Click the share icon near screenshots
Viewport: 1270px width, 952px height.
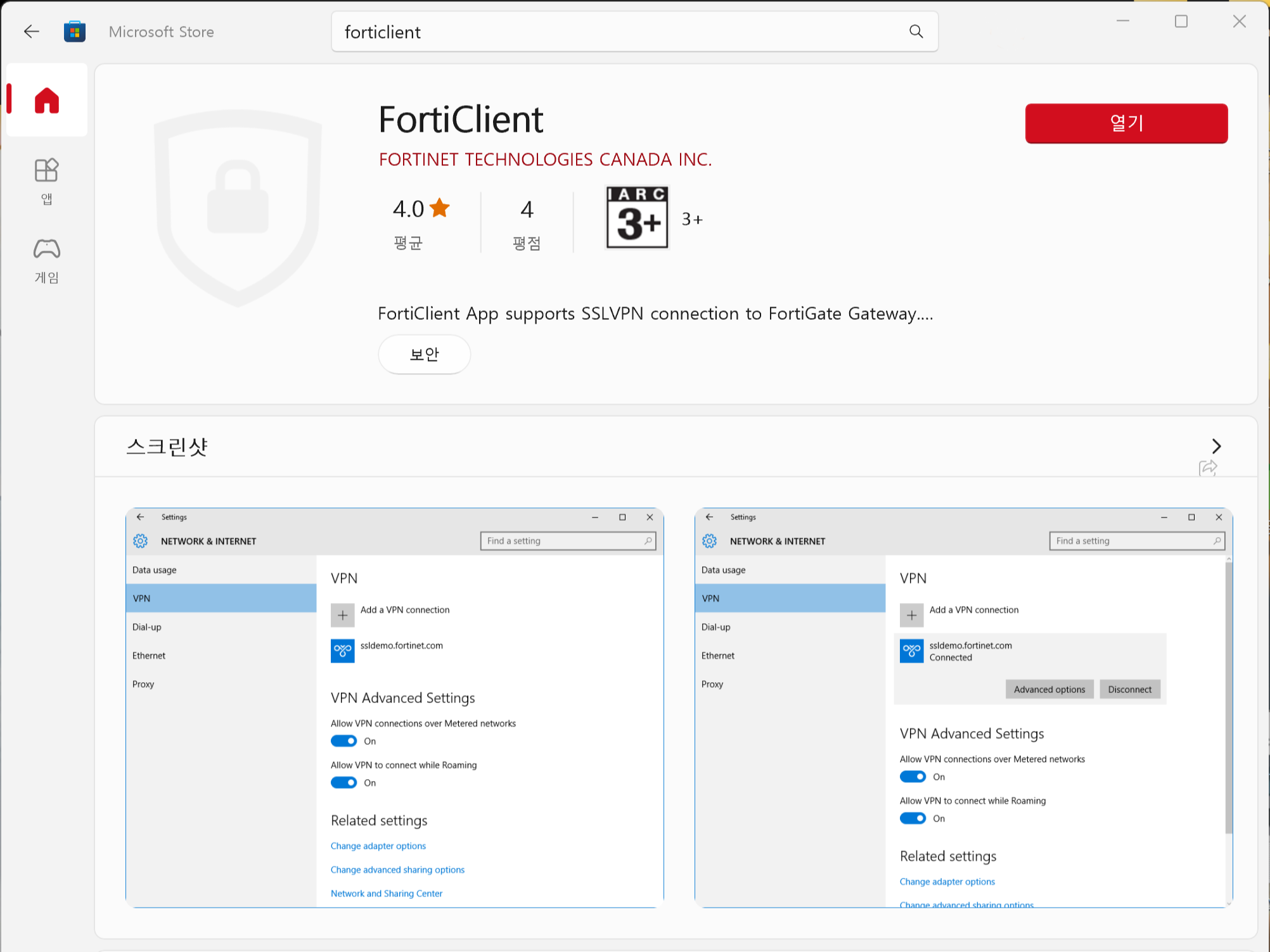pyautogui.click(x=1208, y=468)
